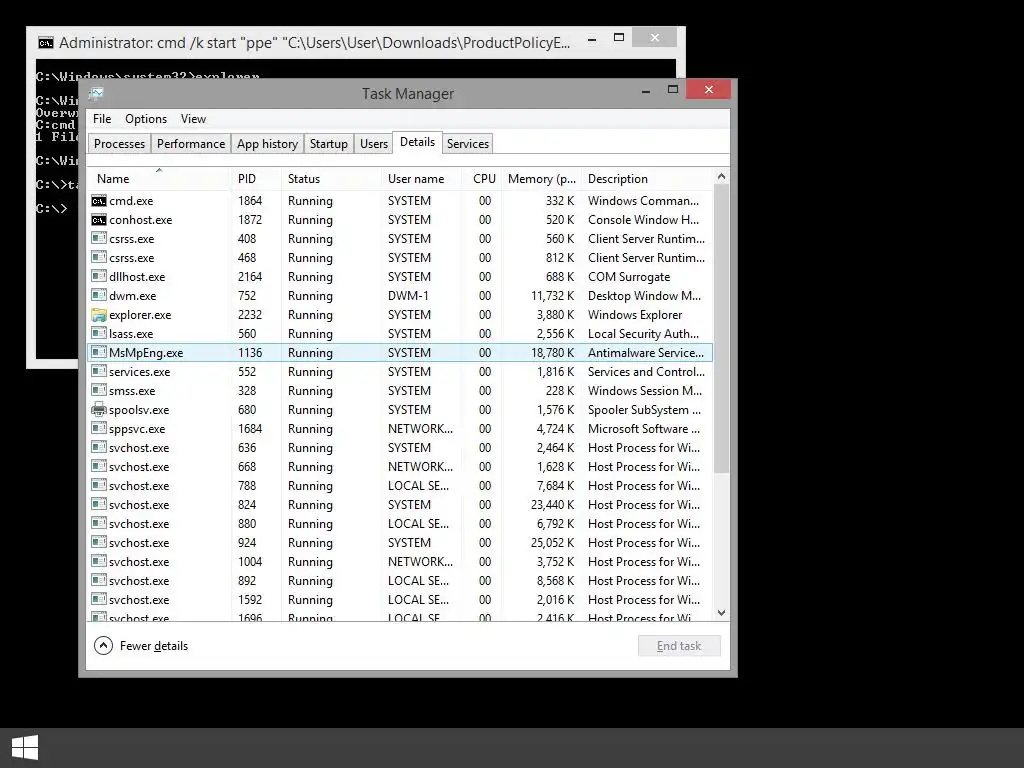Screen dimensions: 1024x768
Task: Click the 18,780 K memory value
Action: pyautogui.click(x=552, y=353)
